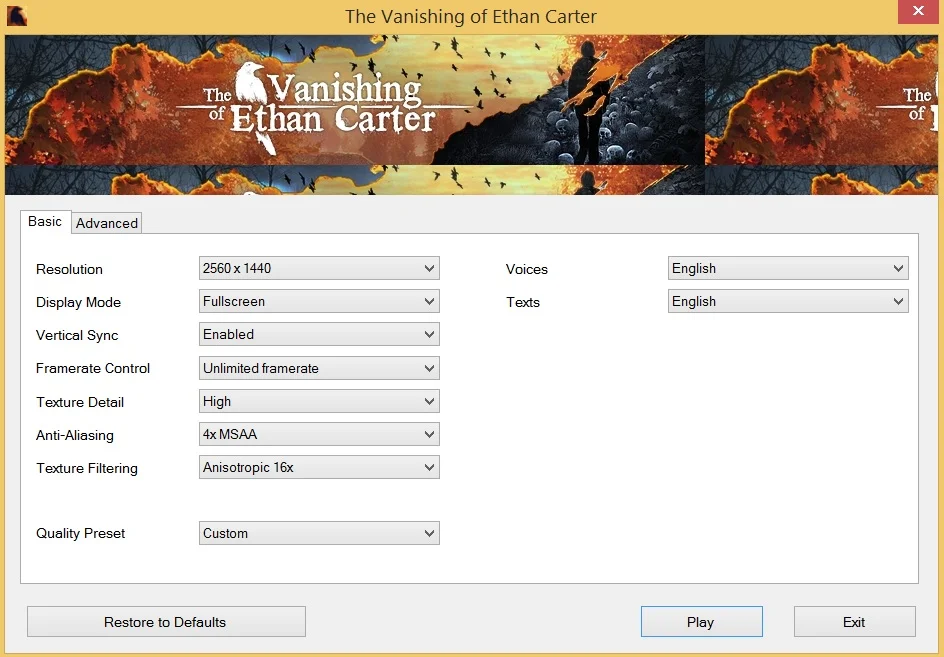Viewport: 944px width, 657px height.
Task: Click the Framerate Control label
Action: point(93,369)
